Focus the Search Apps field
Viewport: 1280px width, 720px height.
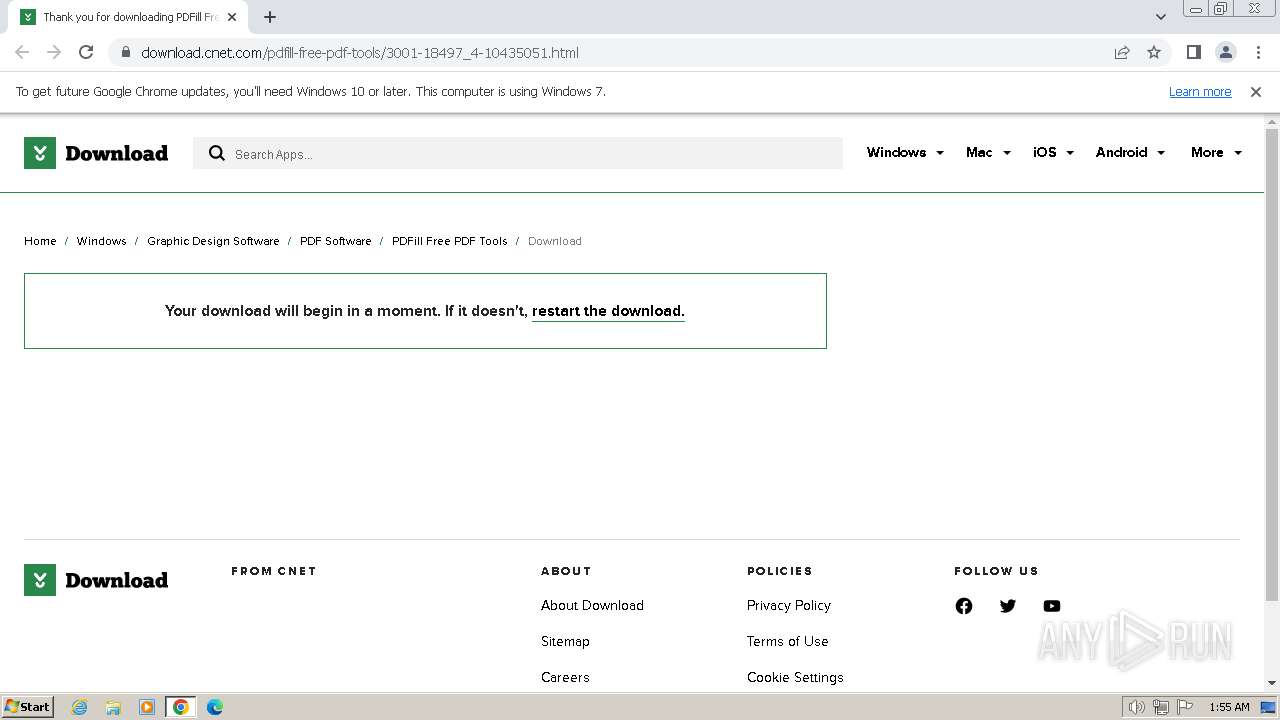tap(518, 153)
